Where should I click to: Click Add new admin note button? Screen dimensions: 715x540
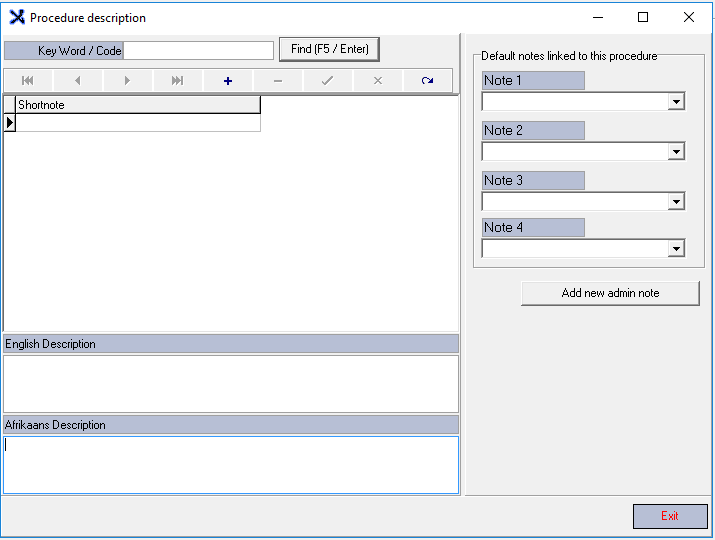click(610, 293)
